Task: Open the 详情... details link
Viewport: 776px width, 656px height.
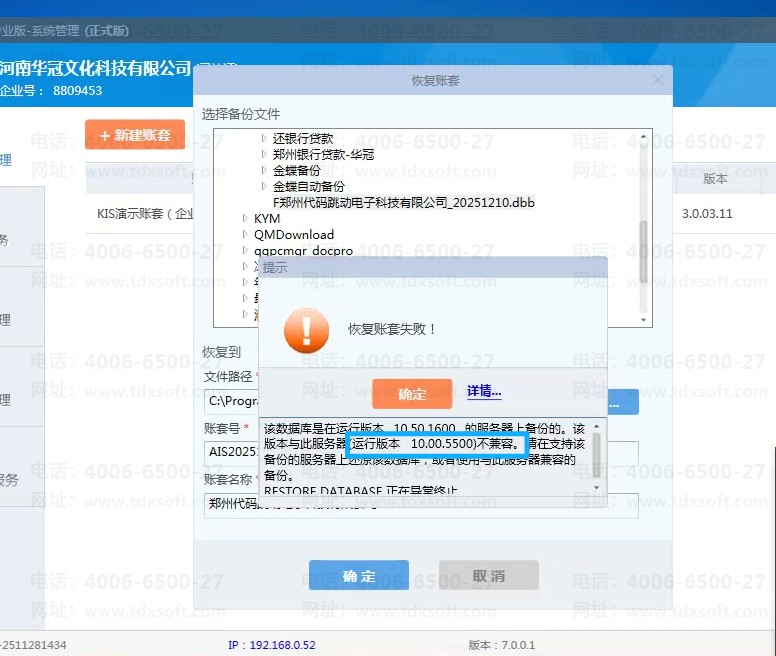Action: (x=484, y=392)
